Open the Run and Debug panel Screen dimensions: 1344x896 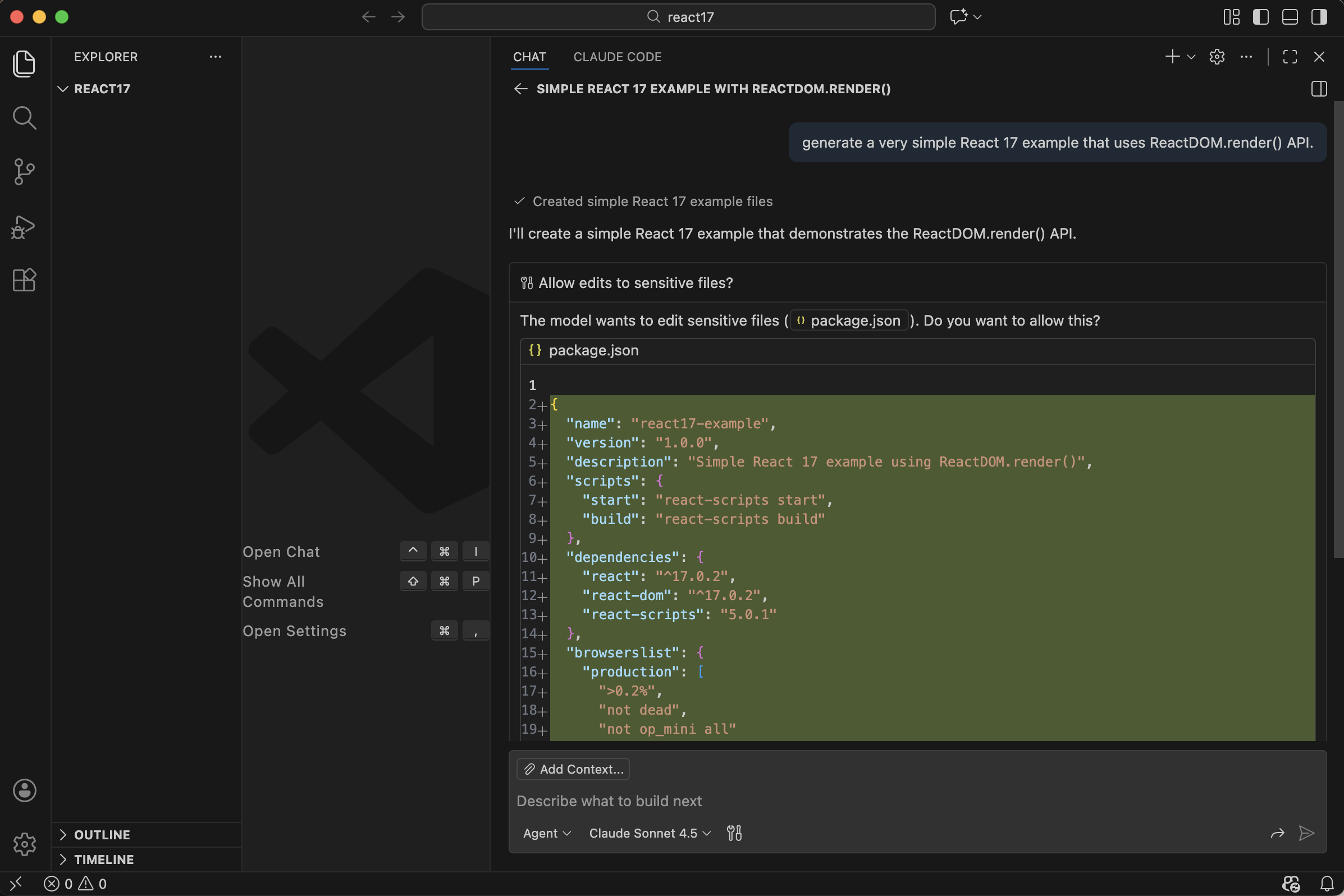tap(25, 227)
